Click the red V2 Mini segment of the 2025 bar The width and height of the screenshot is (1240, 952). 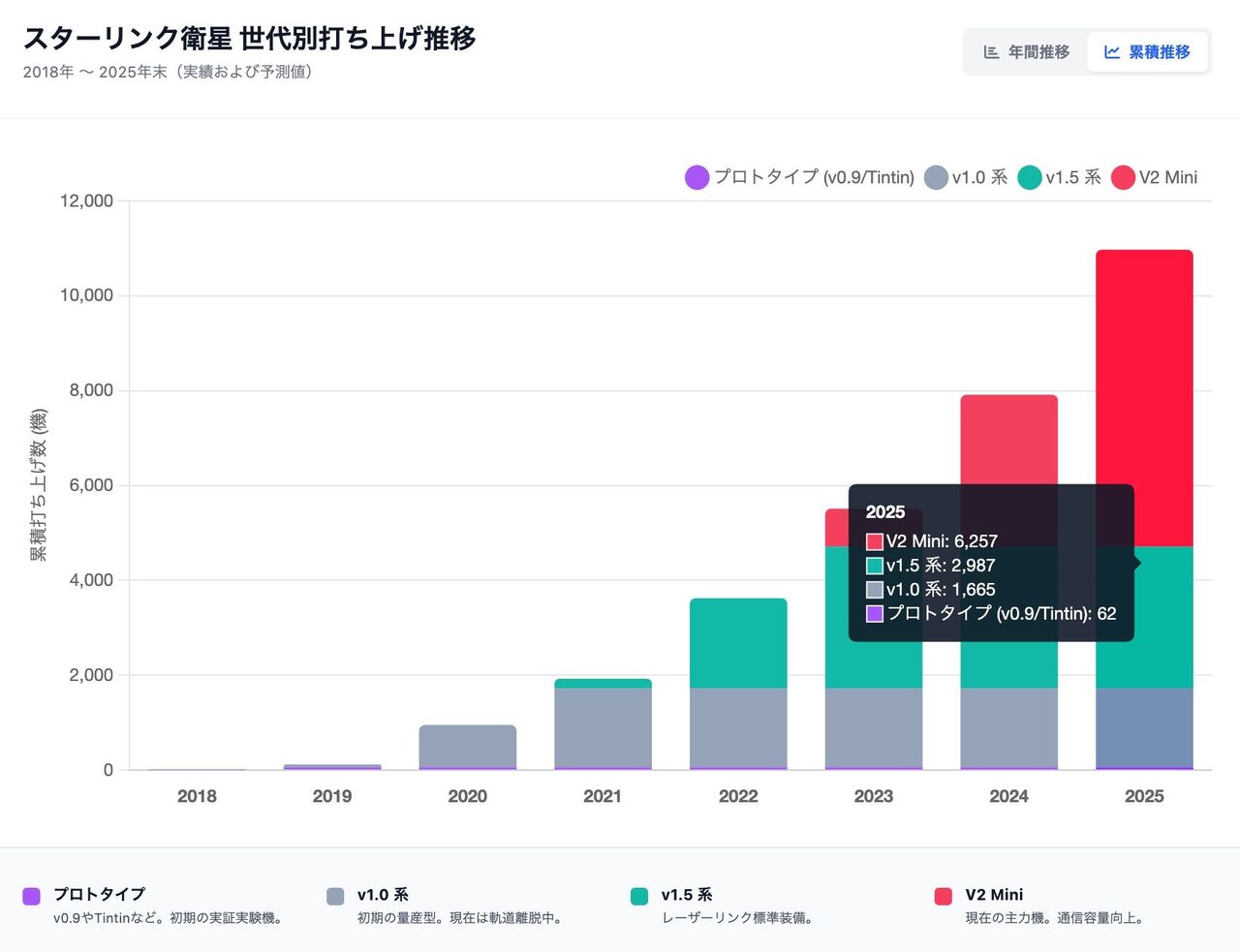click(1144, 398)
